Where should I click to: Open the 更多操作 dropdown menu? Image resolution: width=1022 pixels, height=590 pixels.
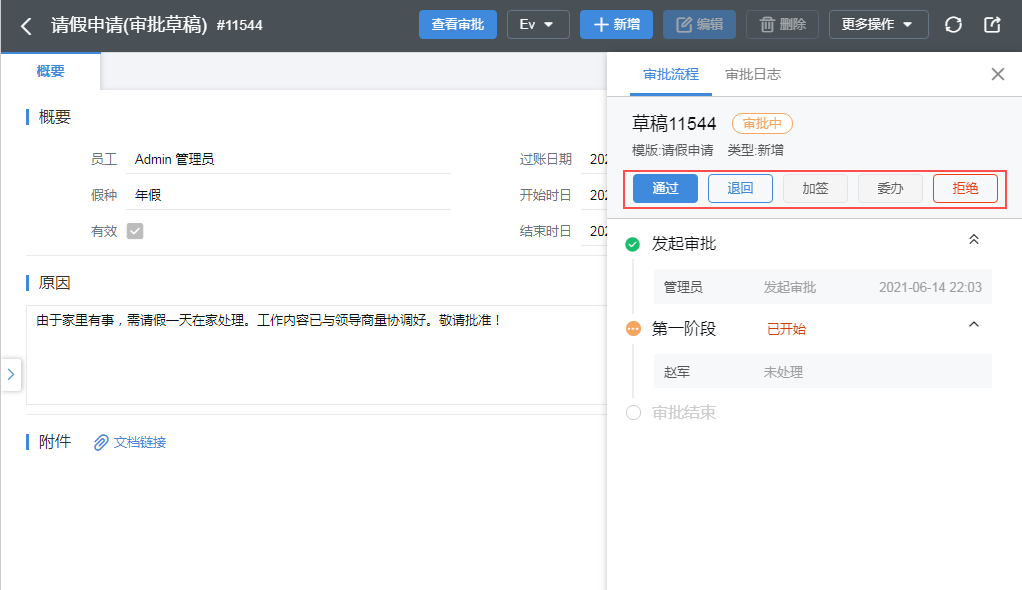(878, 25)
